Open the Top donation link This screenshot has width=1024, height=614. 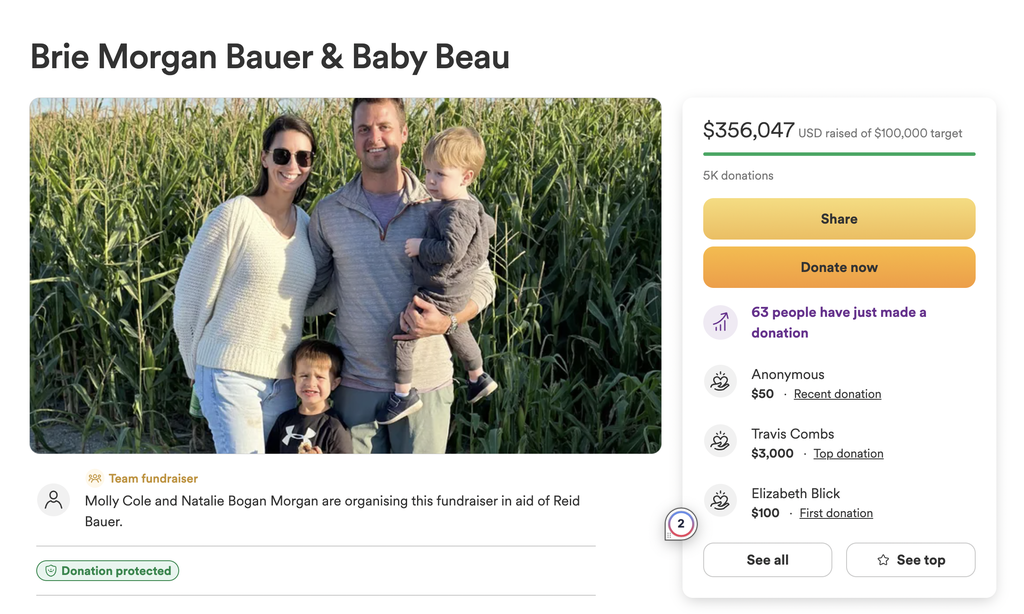point(848,453)
